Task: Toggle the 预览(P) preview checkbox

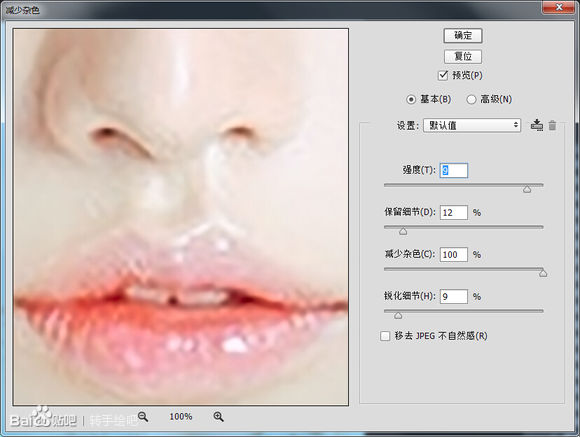Action: click(443, 75)
